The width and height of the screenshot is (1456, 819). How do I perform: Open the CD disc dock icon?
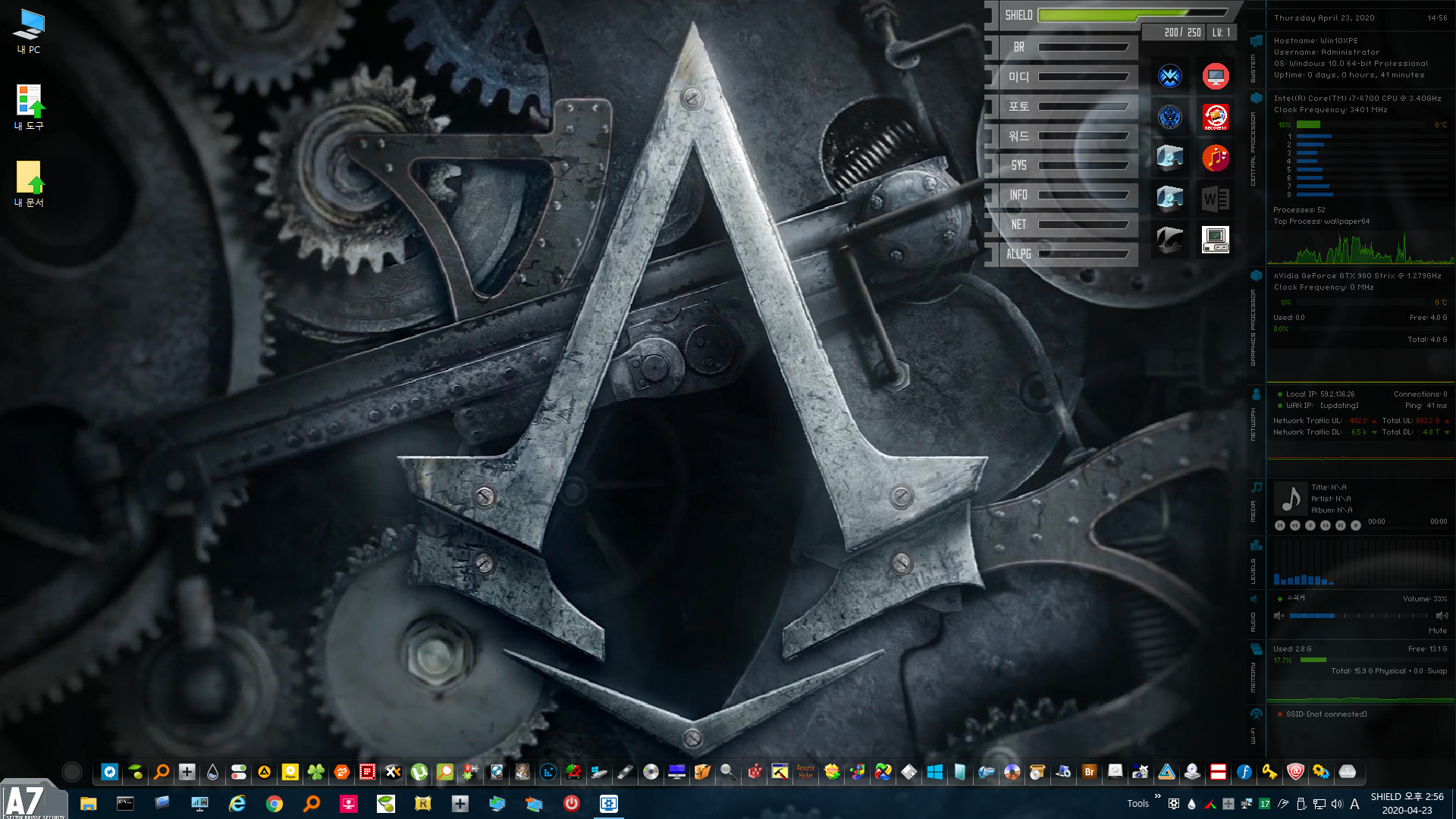coord(651,772)
